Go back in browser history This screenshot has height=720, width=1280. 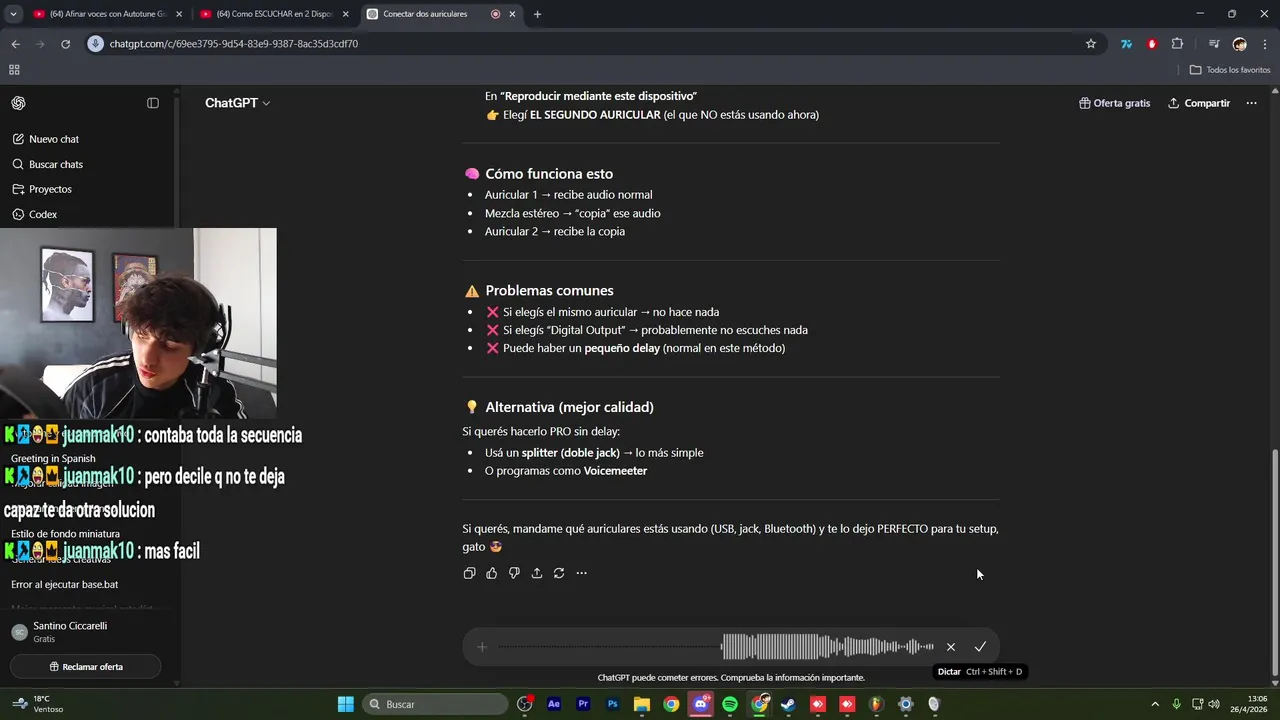(x=15, y=44)
